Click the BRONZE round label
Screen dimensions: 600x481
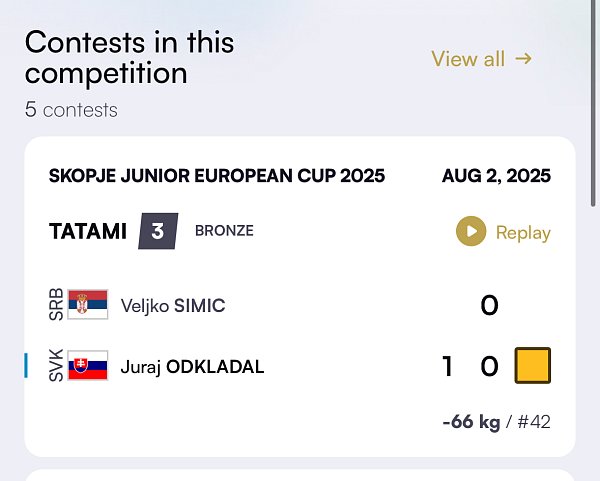[224, 231]
